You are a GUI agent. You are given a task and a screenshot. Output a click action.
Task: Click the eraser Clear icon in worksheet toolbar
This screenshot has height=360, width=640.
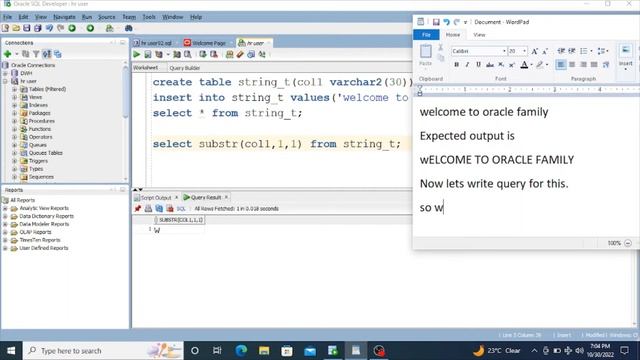coord(240,54)
